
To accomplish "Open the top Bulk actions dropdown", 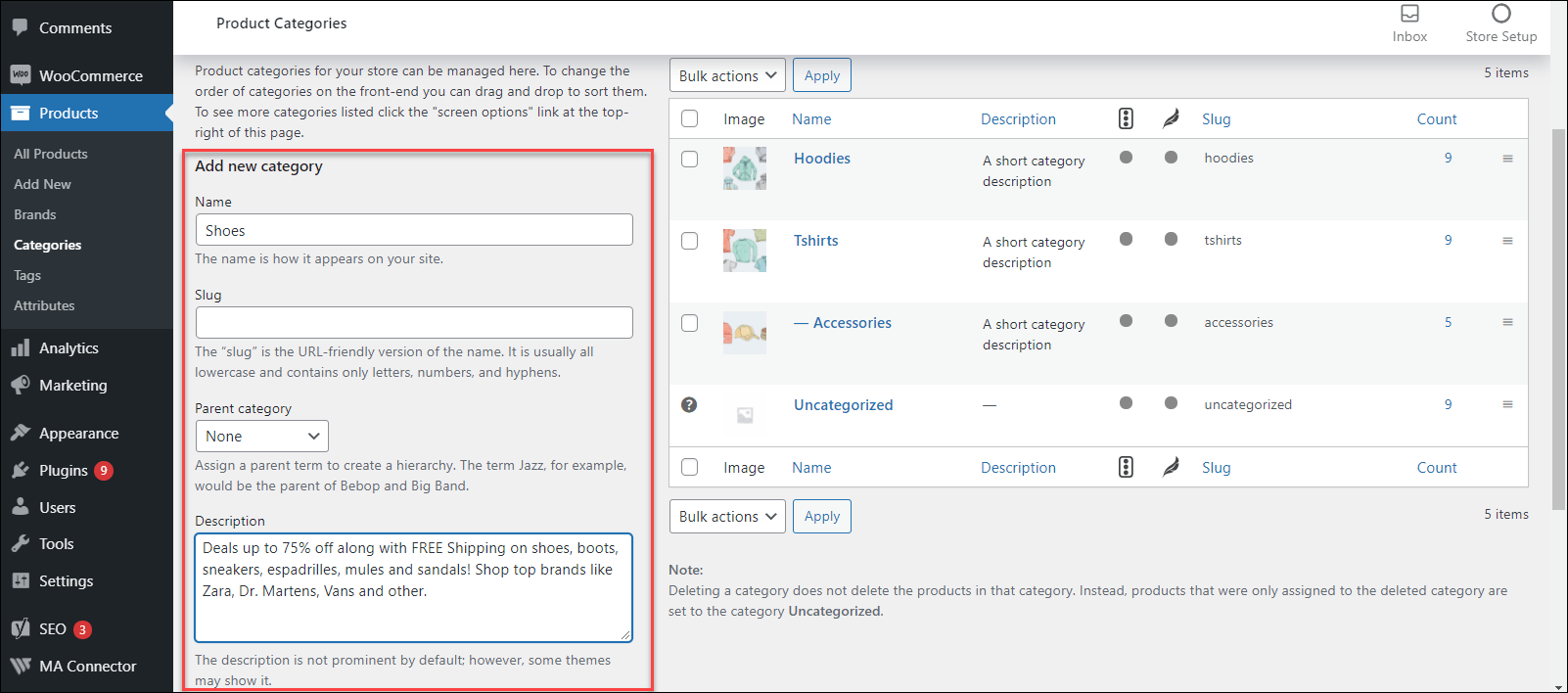I will [727, 75].
